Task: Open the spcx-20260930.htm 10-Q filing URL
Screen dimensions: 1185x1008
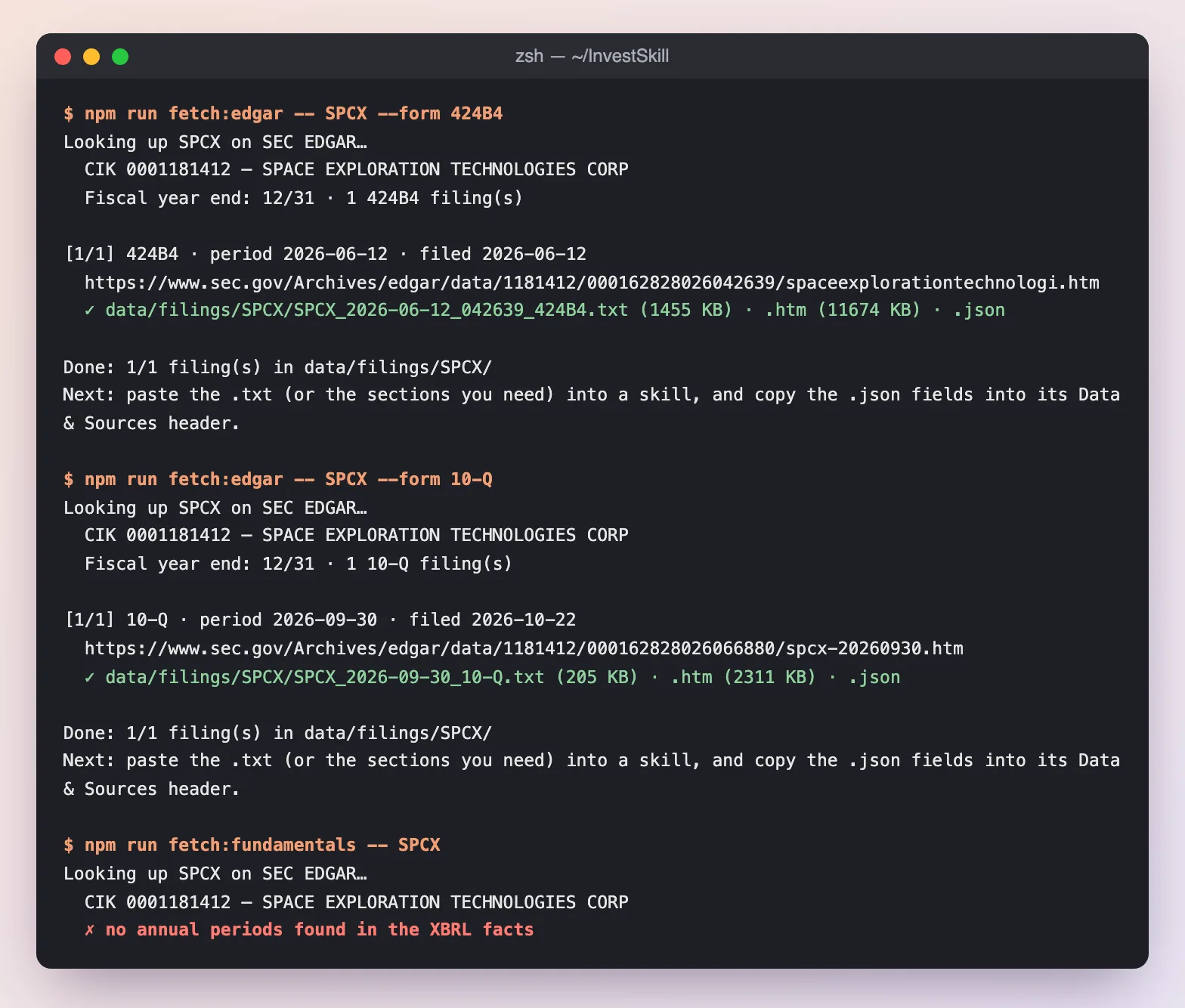Action: click(524, 648)
